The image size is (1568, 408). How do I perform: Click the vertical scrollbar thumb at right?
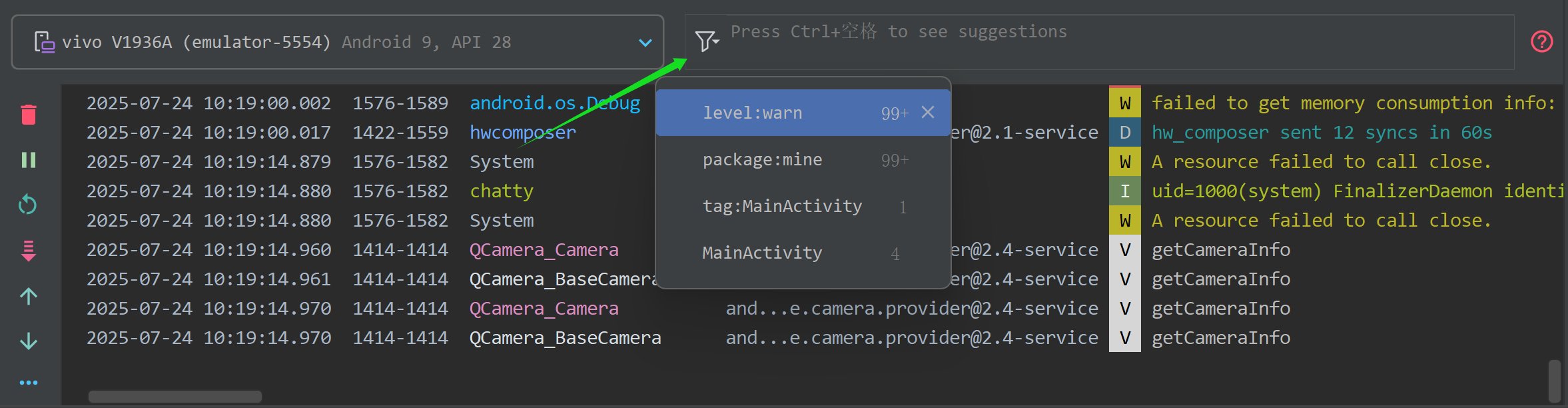(x=1555, y=381)
